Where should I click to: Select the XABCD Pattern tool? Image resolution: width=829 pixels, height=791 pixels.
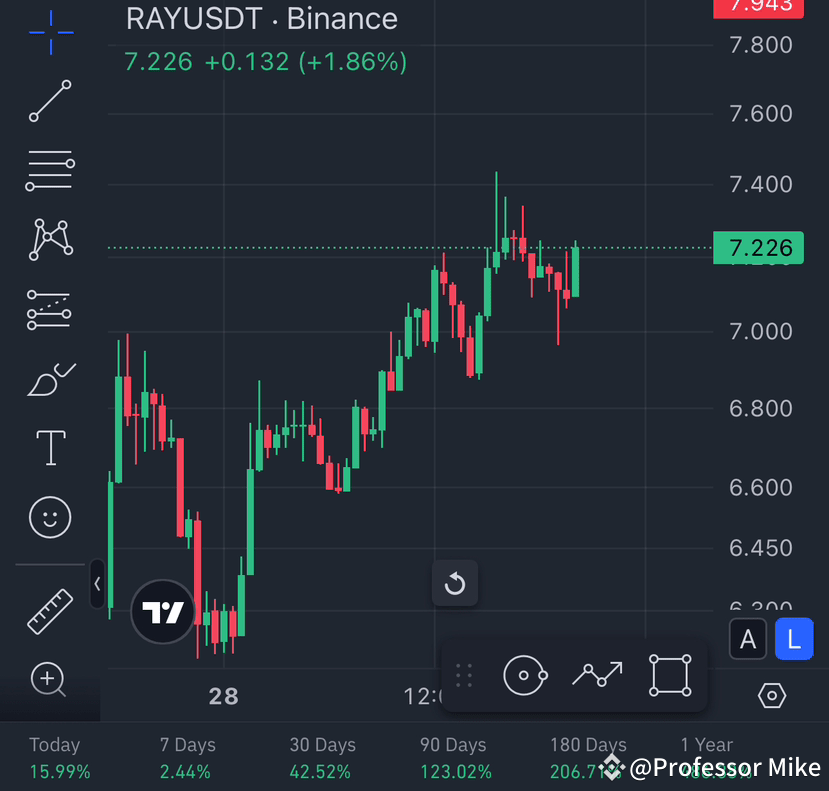point(50,239)
